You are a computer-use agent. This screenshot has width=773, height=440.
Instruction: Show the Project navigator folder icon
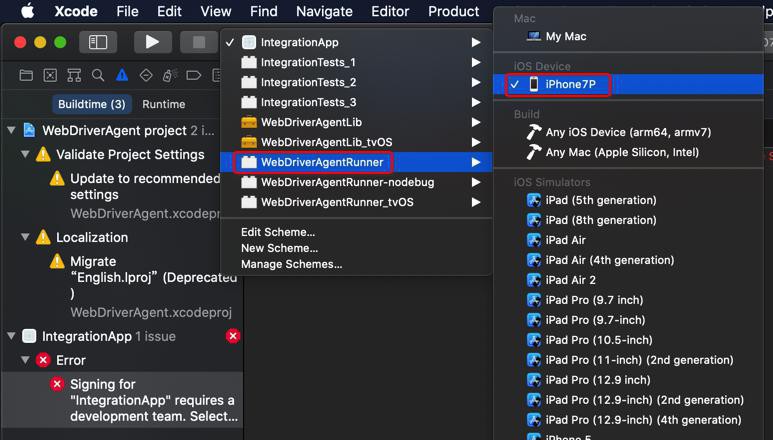[26, 75]
